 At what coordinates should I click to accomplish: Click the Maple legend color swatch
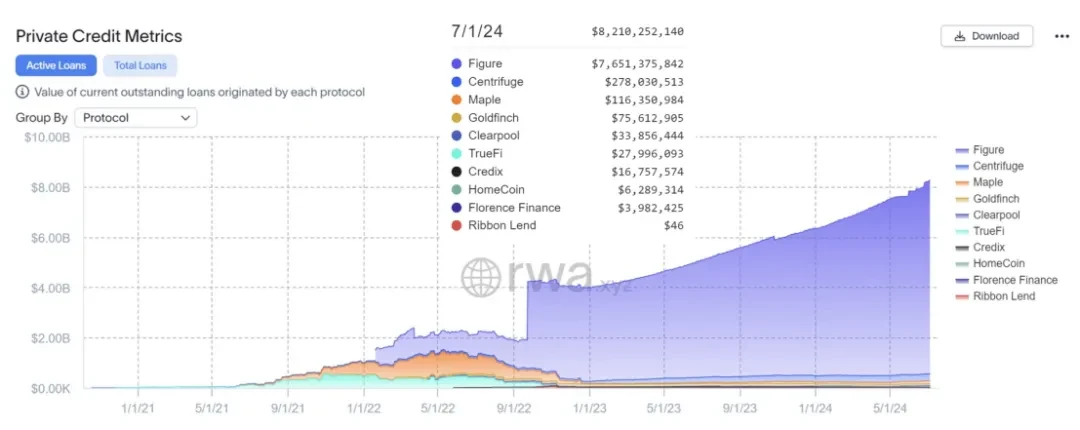coord(962,183)
